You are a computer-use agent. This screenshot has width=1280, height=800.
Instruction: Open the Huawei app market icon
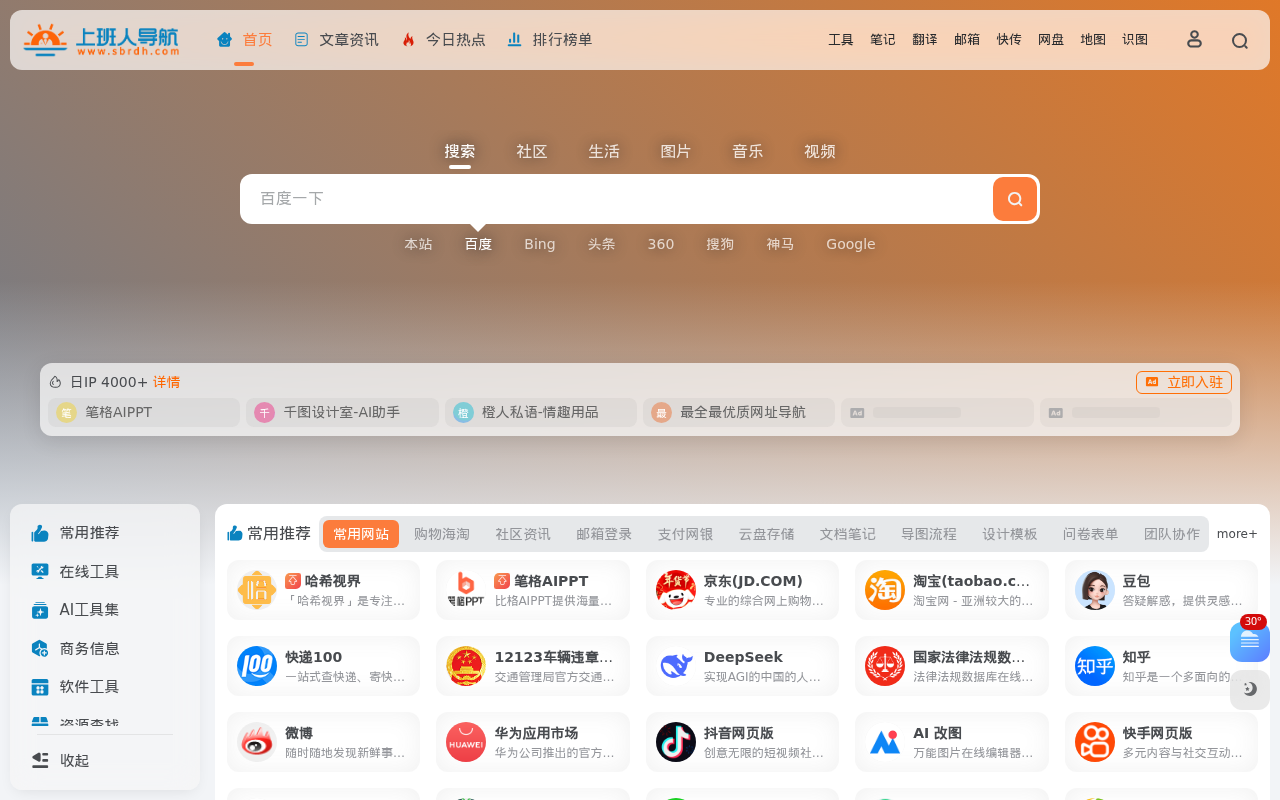click(x=466, y=742)
